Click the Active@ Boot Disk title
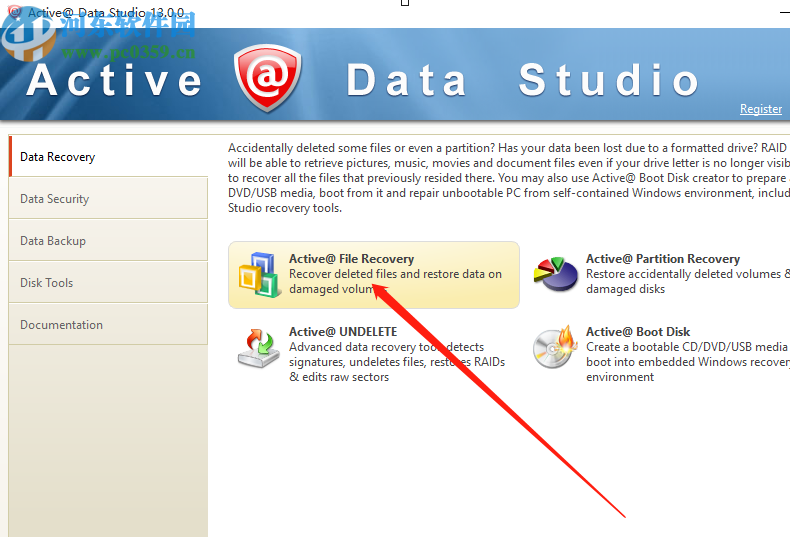Image resolution: width=790 pixels, height=537 pixels. point(638,332)
